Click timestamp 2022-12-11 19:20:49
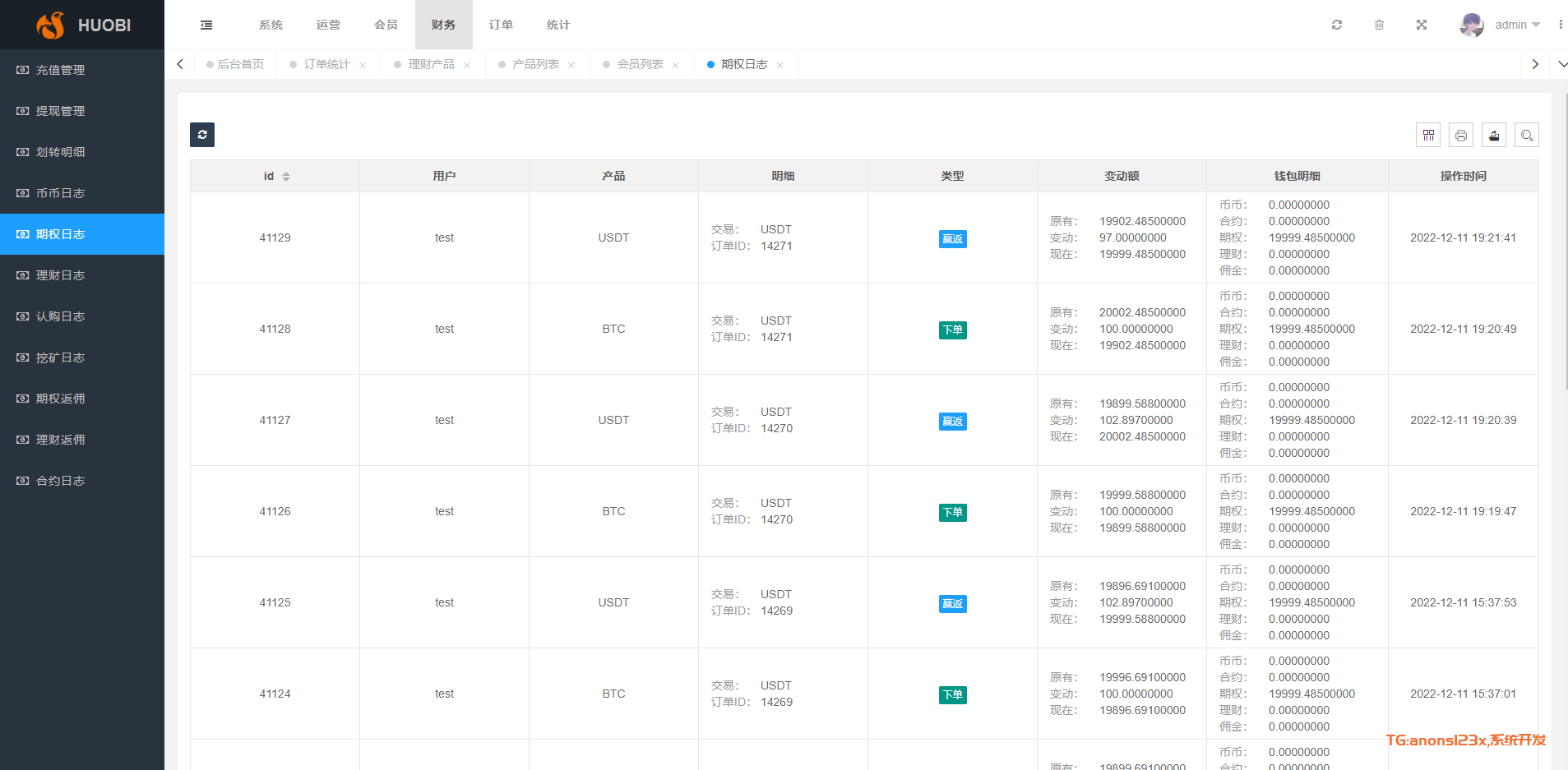 tap(1463, 329)
